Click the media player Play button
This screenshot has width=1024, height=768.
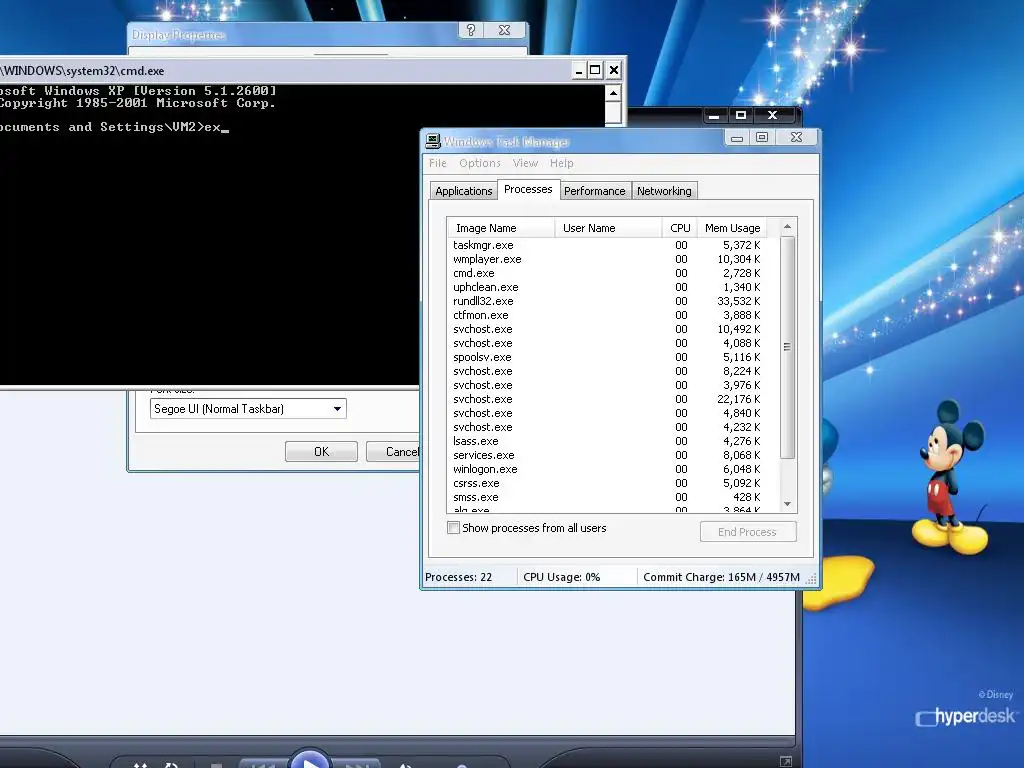click(311, 760)
